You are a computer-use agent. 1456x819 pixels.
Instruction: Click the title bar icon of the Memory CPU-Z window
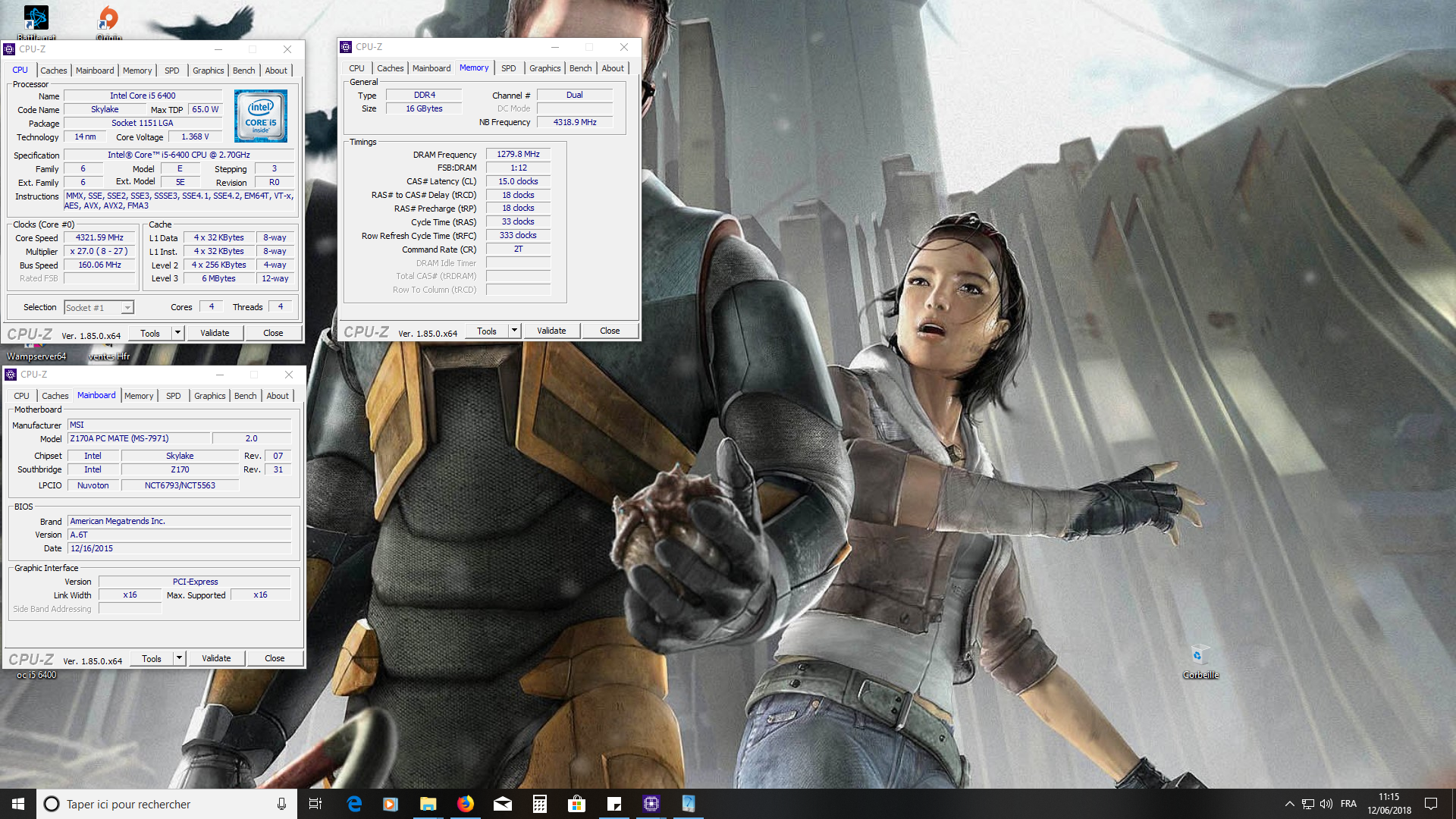(346, 47)
